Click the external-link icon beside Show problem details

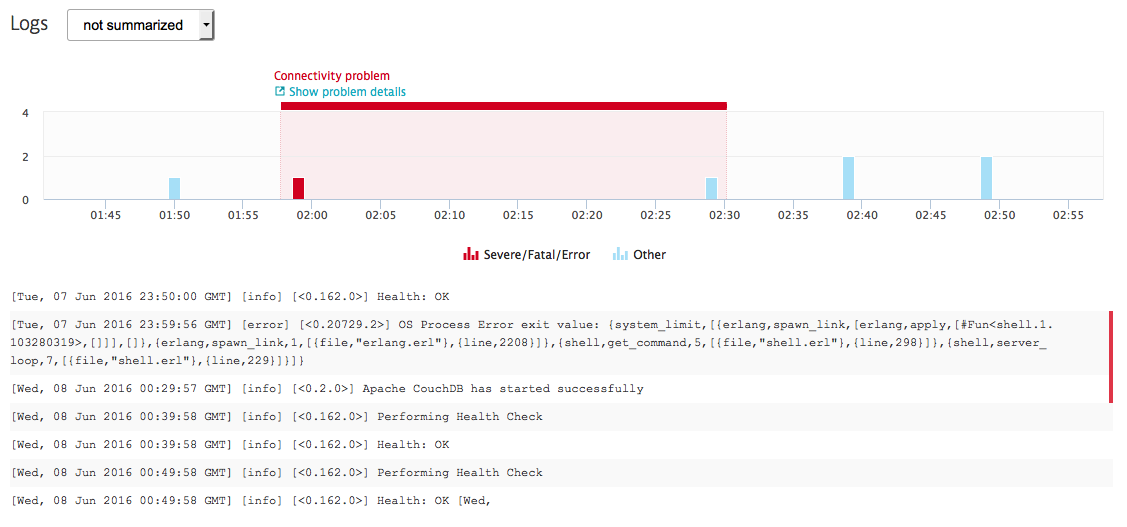coord(280,92)
